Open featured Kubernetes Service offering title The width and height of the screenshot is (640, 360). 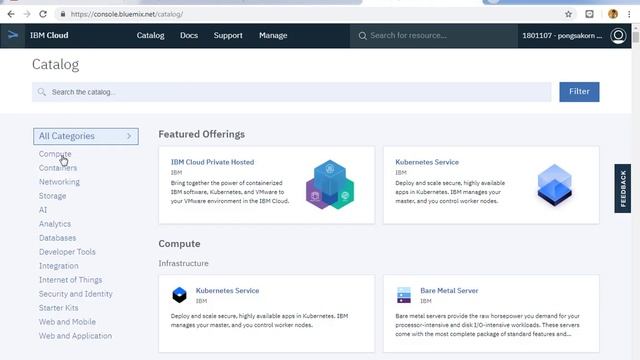click(427, 162)
